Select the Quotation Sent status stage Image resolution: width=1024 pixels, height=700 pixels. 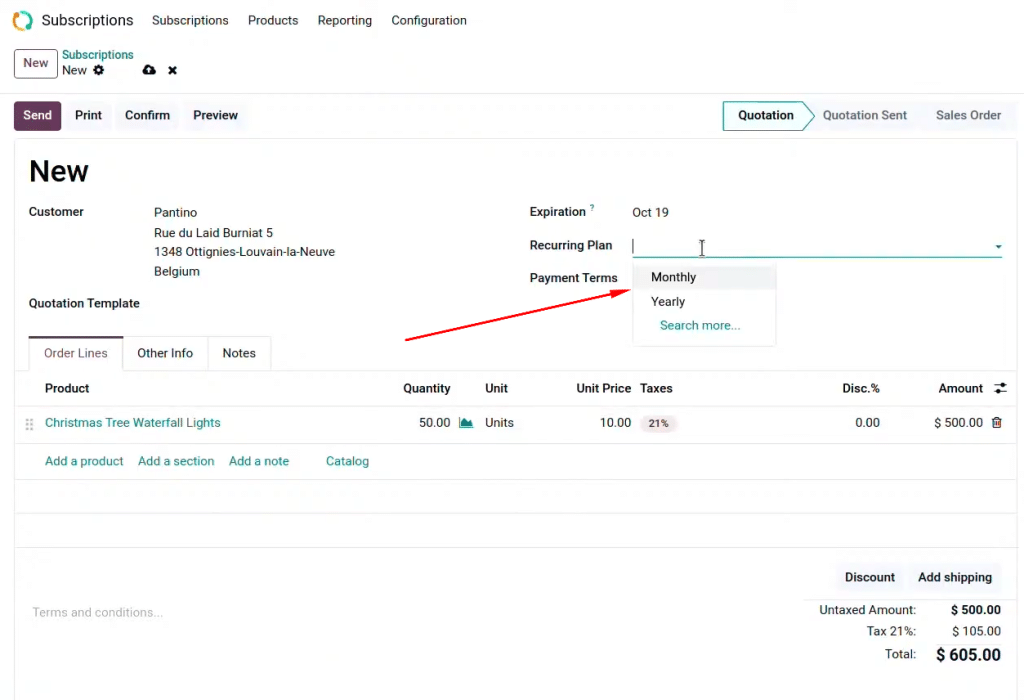click(864, 115)
